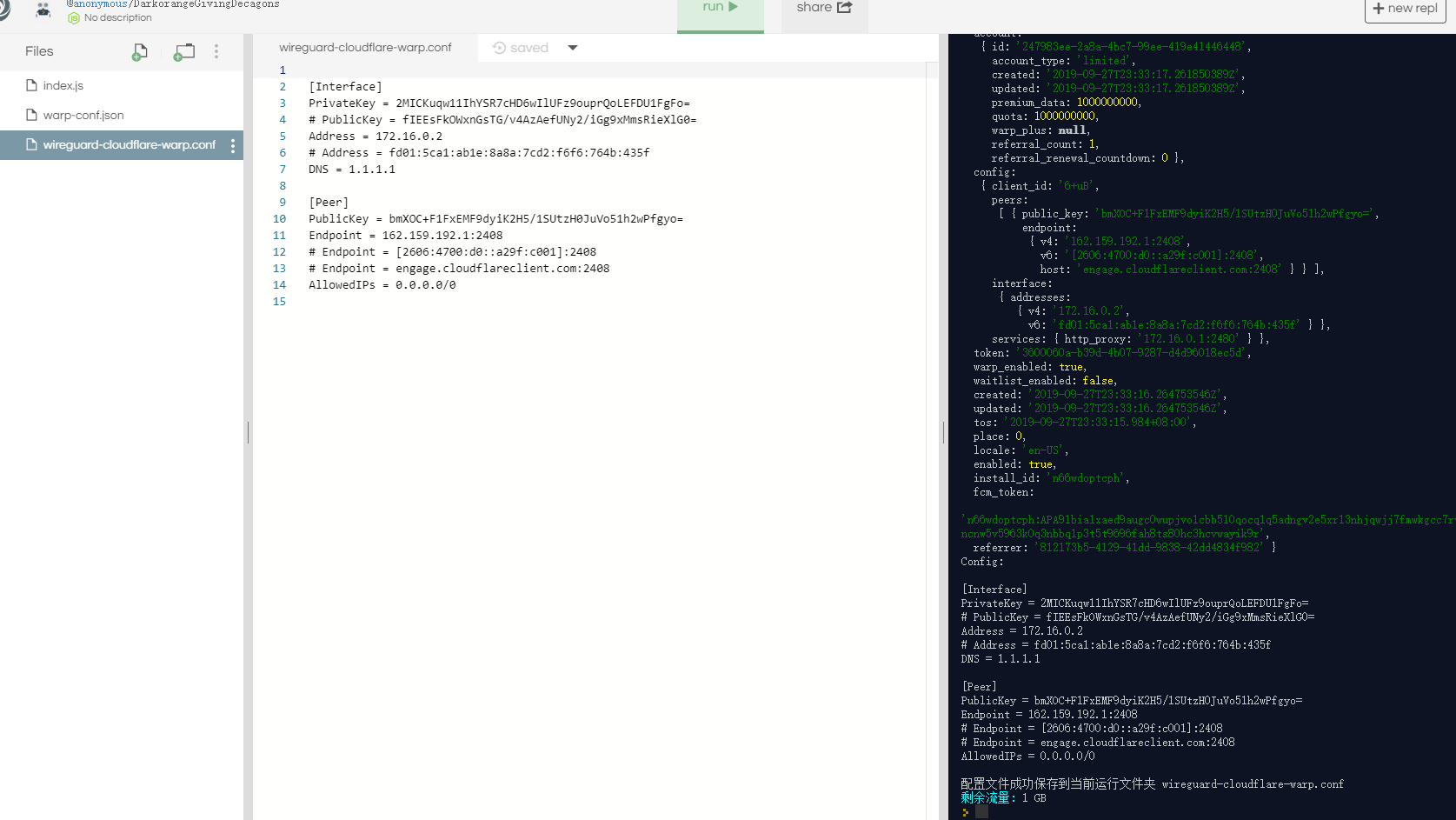The image size is (1456, 820).
Task: Open options menu for wireguard-cloudflare-warp.conf file
Action: coord(232,146)
